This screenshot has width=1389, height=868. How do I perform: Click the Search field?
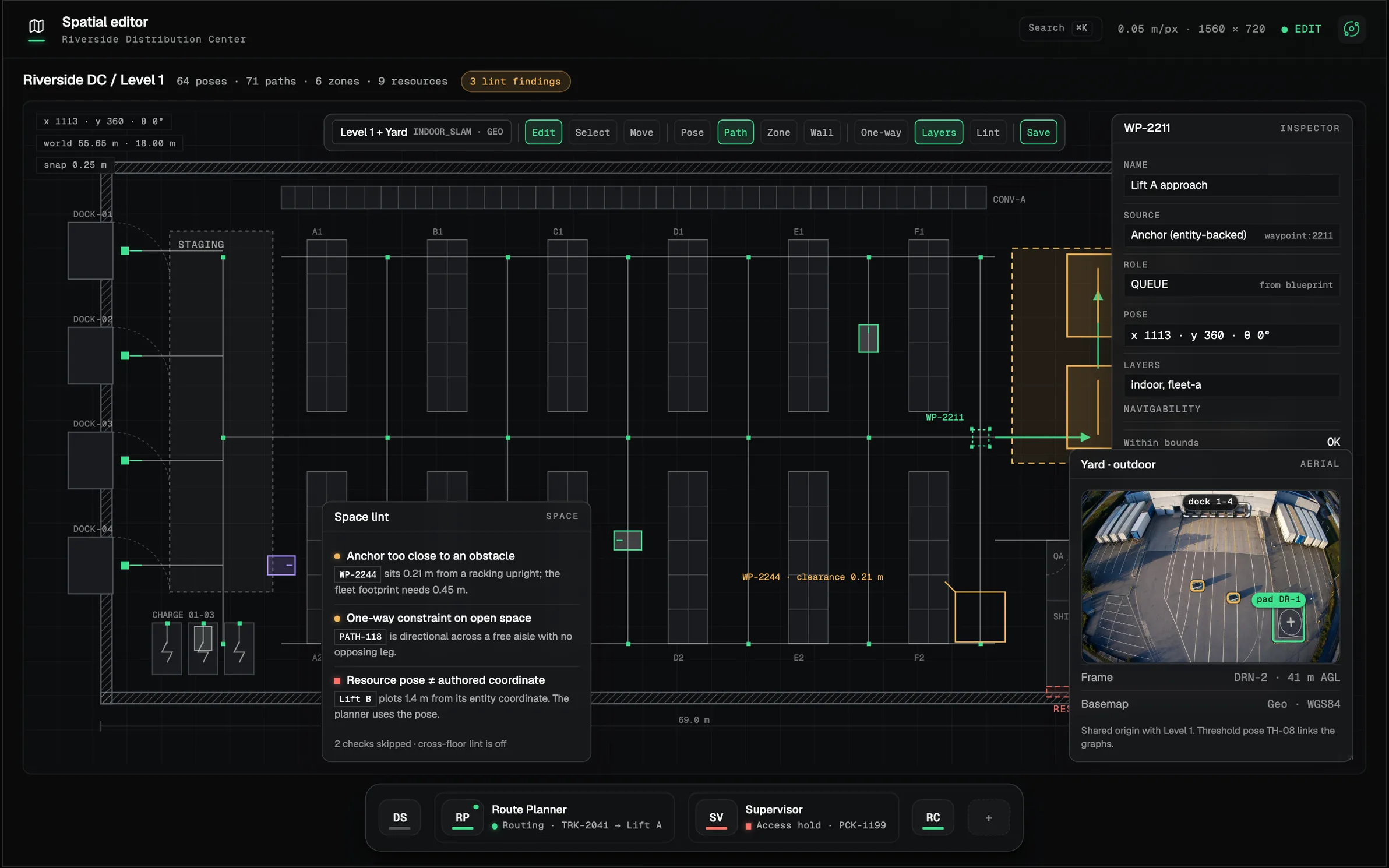(x=1060, y=28)
